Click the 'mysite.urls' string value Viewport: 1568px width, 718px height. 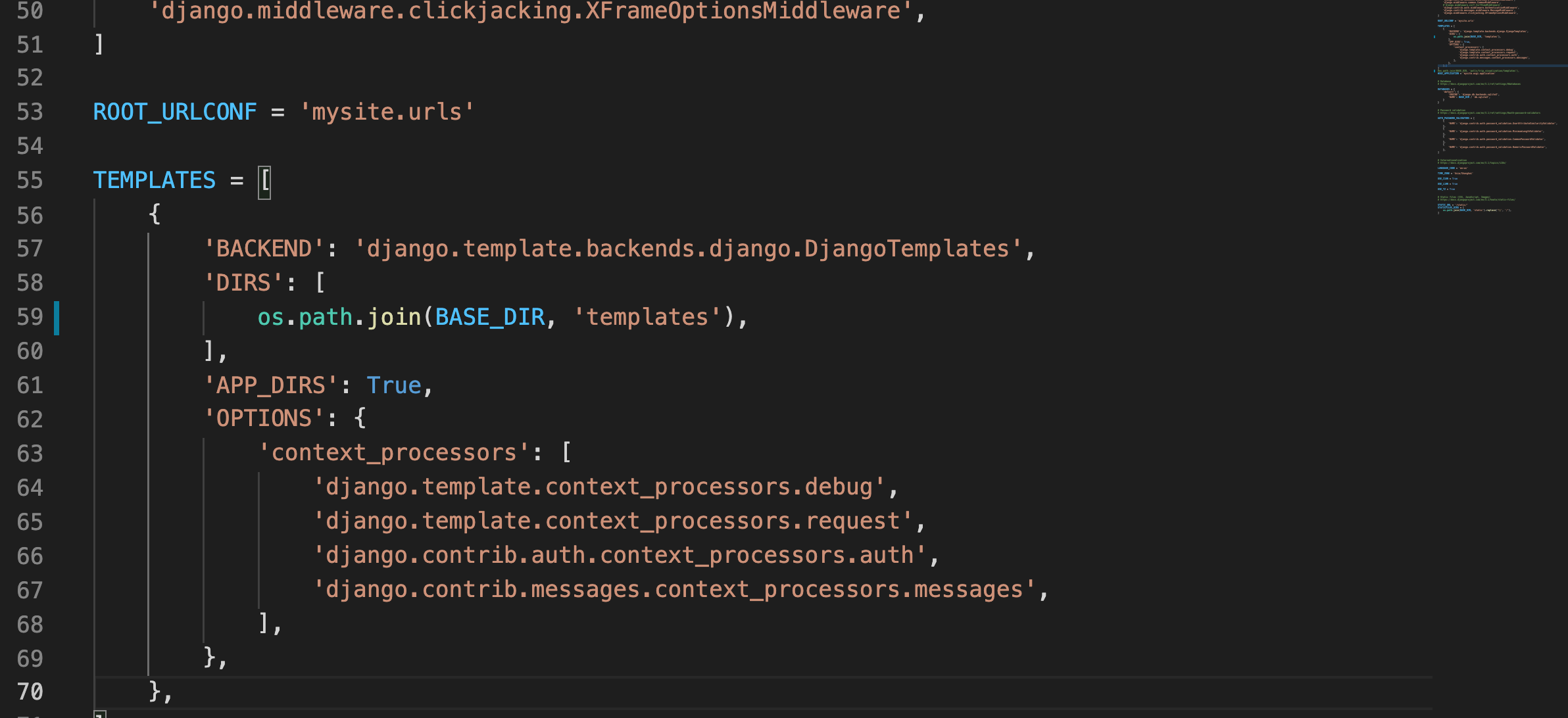click(x=385, y=111)
